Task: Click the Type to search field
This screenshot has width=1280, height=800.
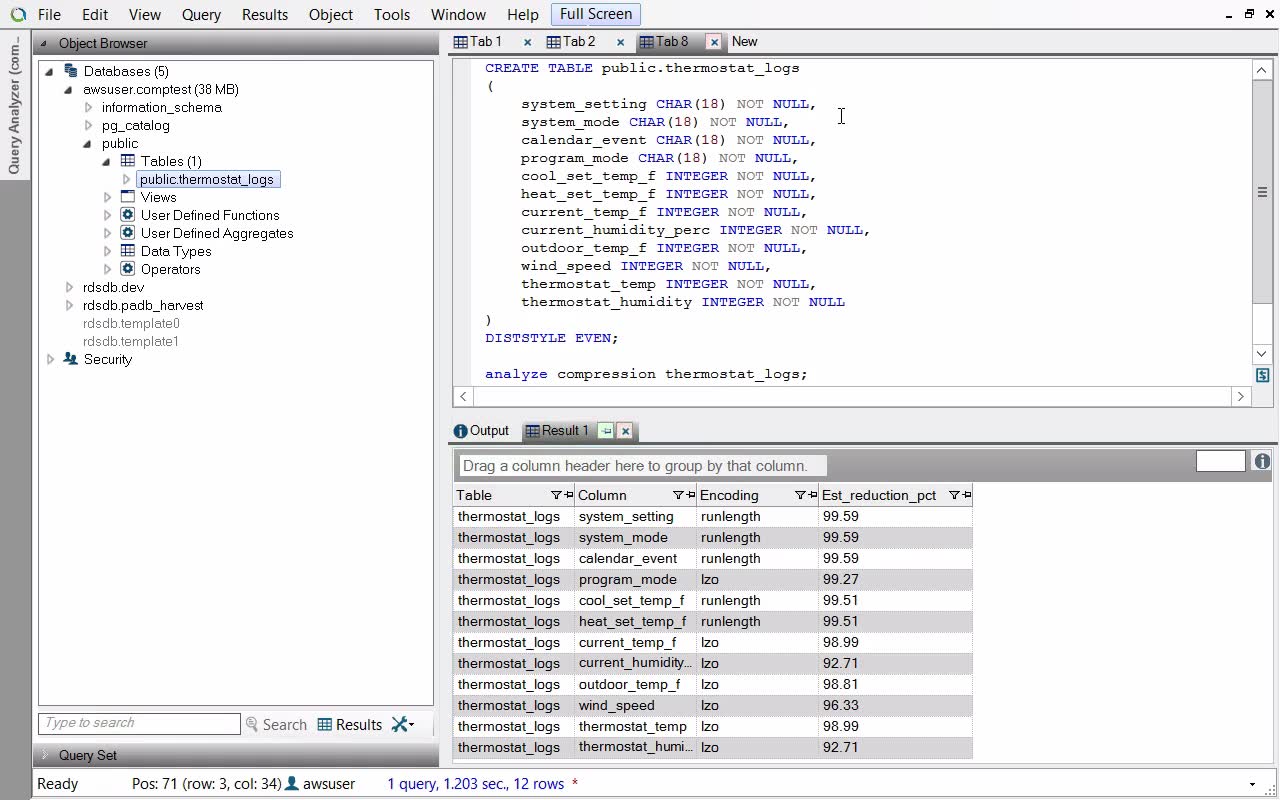Action: (x=139, y=723)
